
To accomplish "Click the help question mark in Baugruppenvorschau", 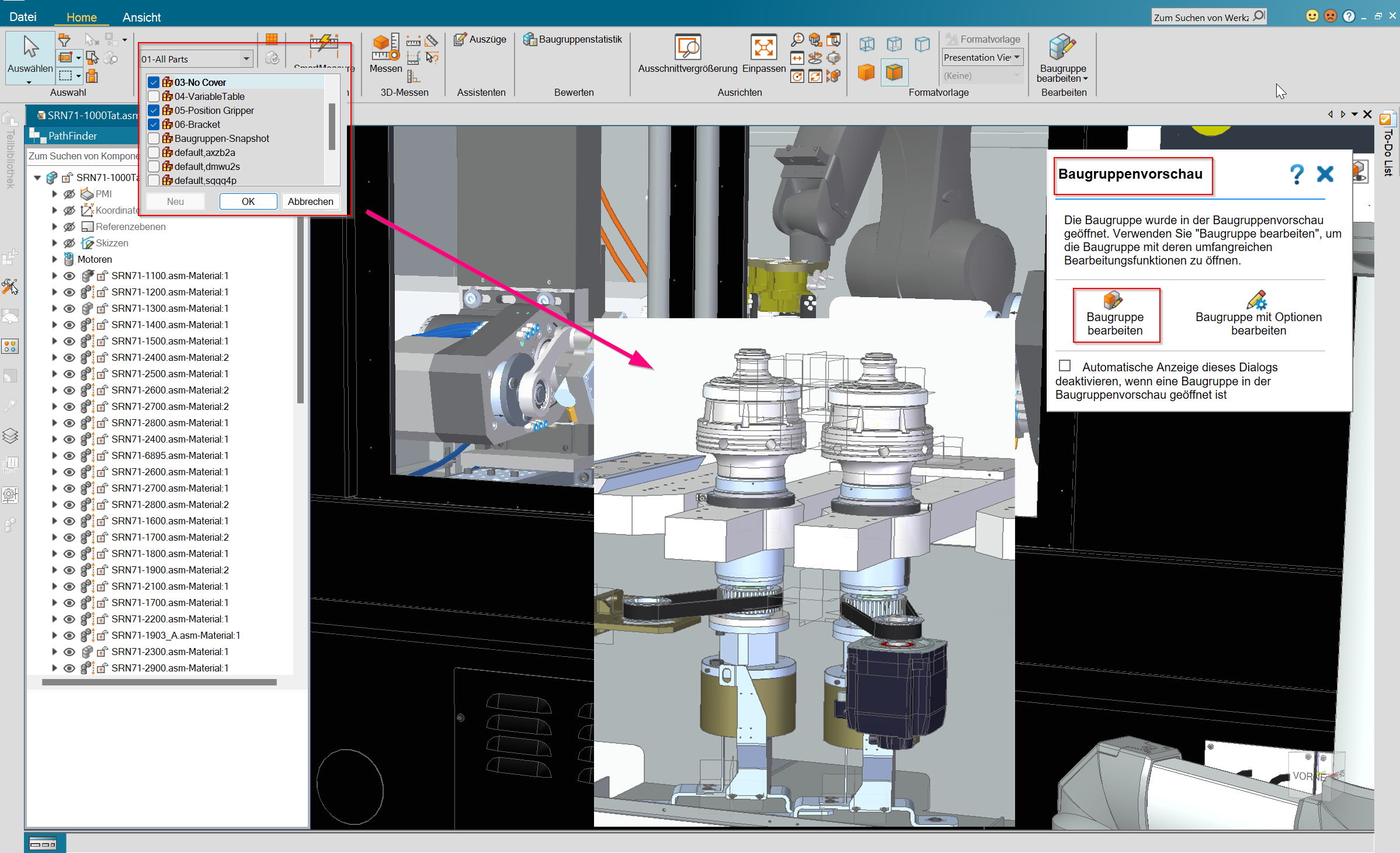I will [x=1297, y=174].
